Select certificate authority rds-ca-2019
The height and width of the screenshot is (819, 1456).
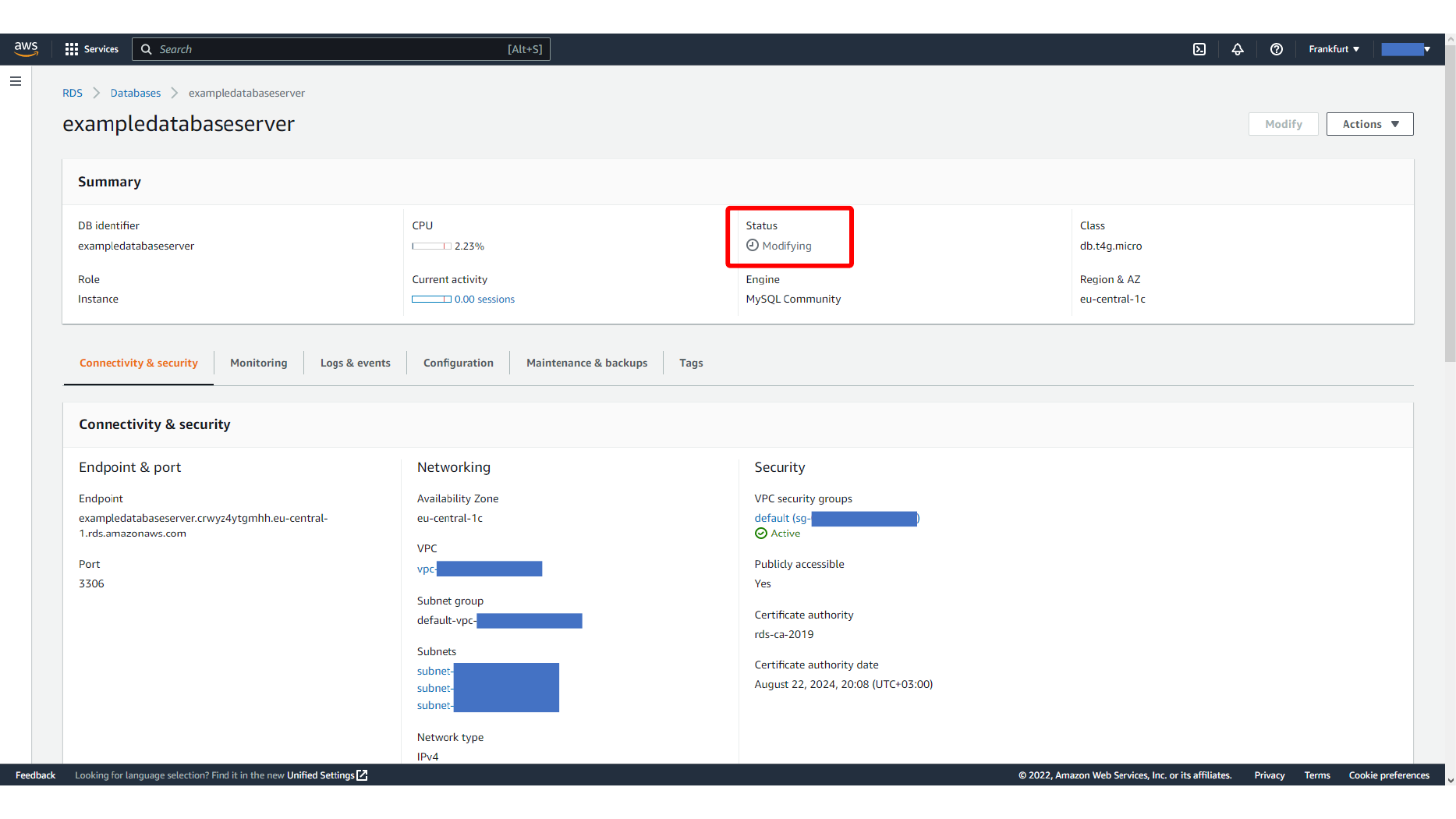click(x=784, y=635)
